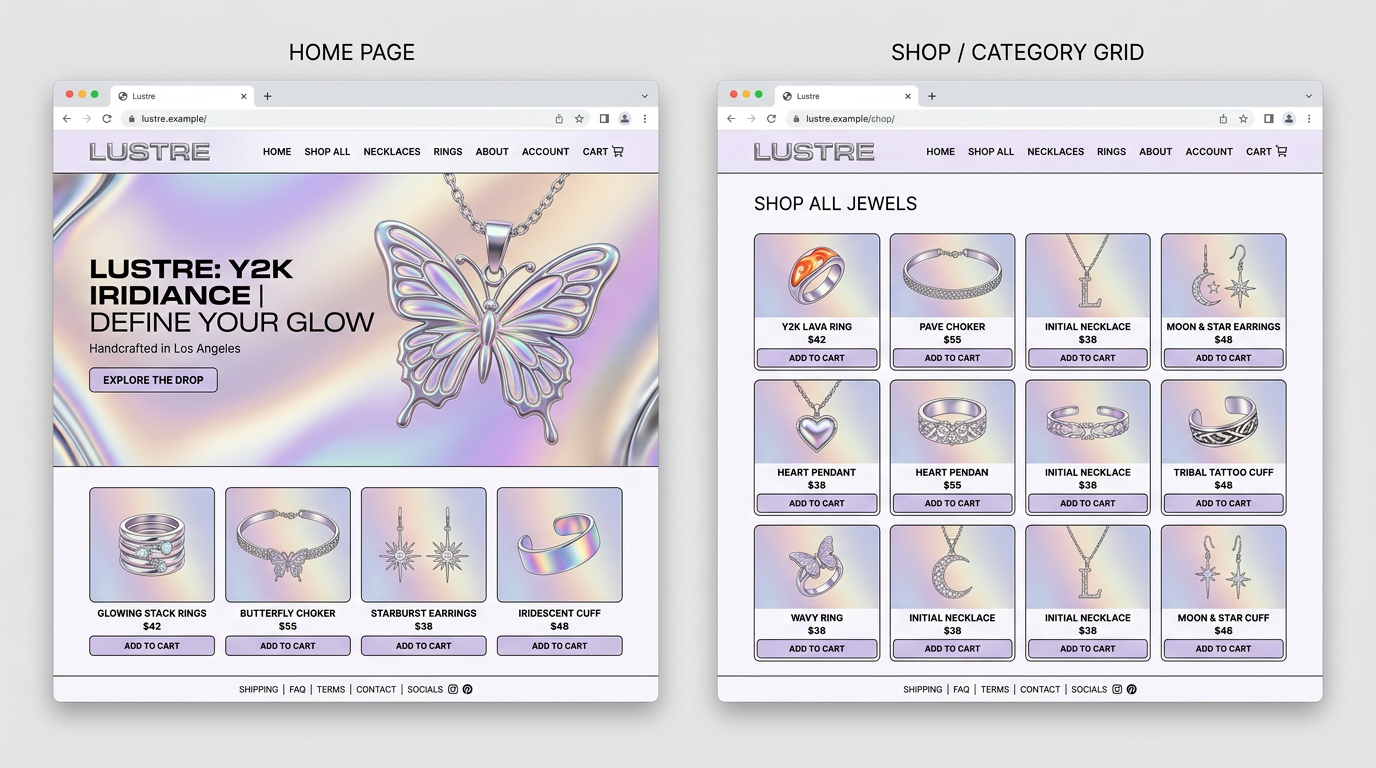Click share icon in the Home Page address bar
This screenshot has width=1376, height=768.
click(x=559, y=119)
